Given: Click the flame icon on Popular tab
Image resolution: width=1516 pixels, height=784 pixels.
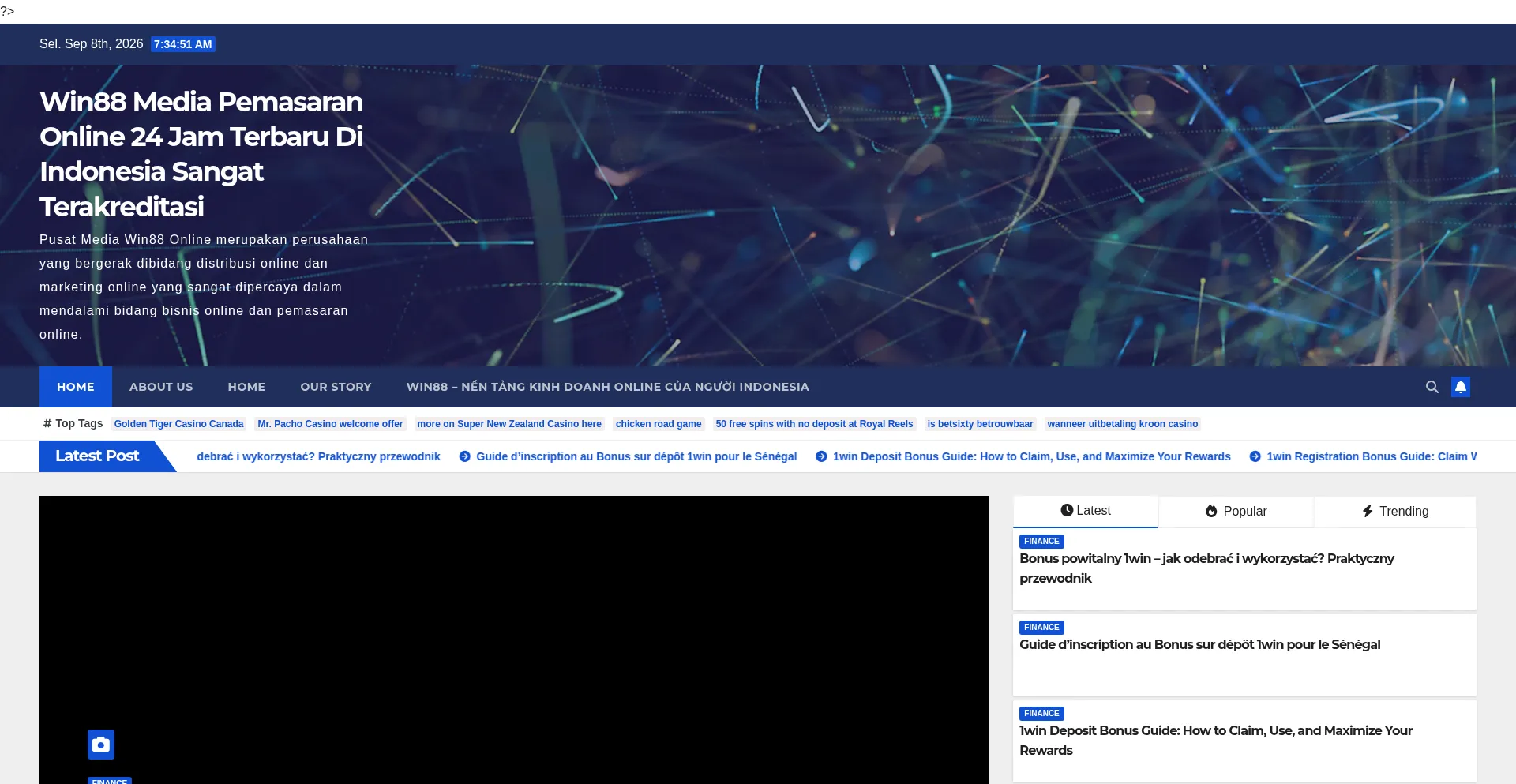Looking at the screenshot, I should click(x=1211, y=512).
